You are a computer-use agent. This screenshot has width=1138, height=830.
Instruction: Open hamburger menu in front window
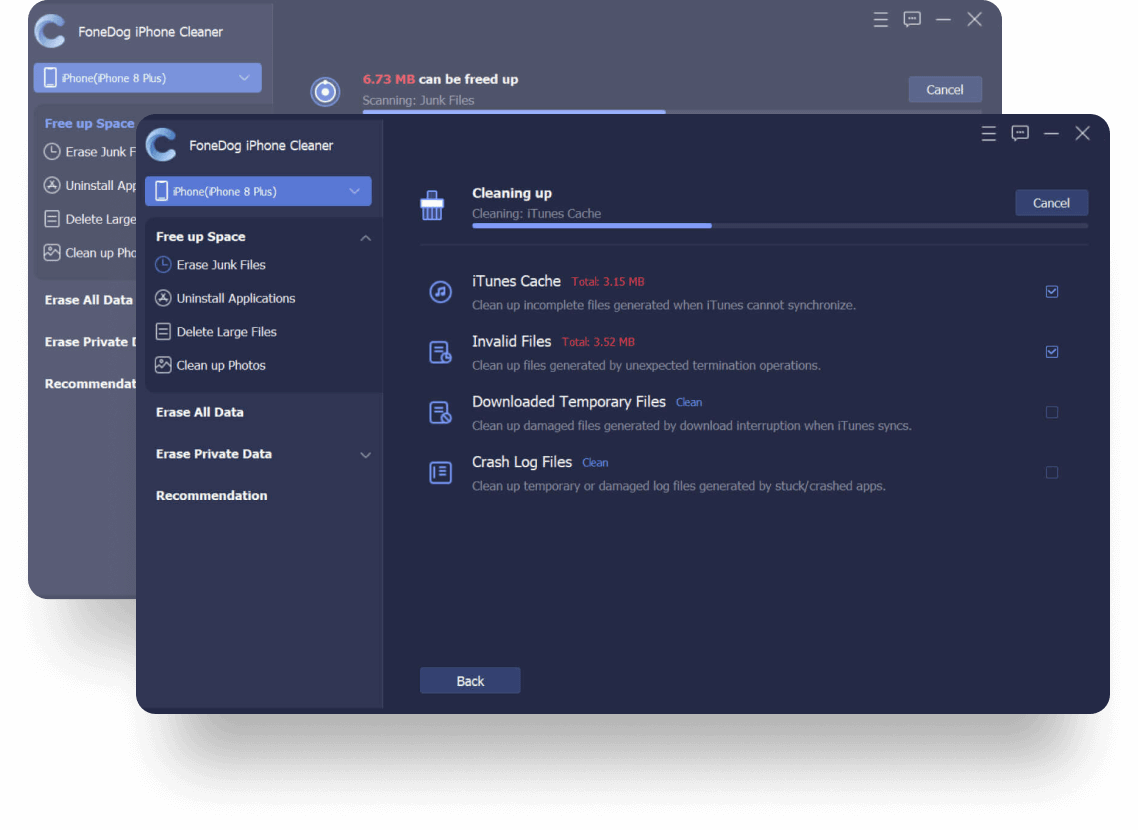pyautogui.click(x=988, y=133)
